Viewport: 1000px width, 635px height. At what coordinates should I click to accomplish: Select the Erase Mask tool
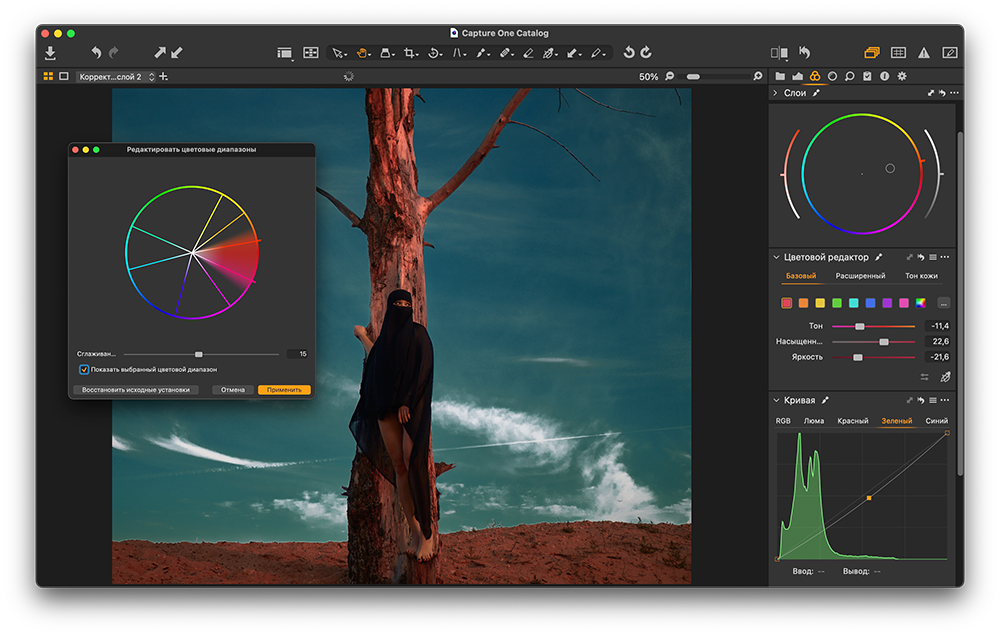tap(528, 53)
